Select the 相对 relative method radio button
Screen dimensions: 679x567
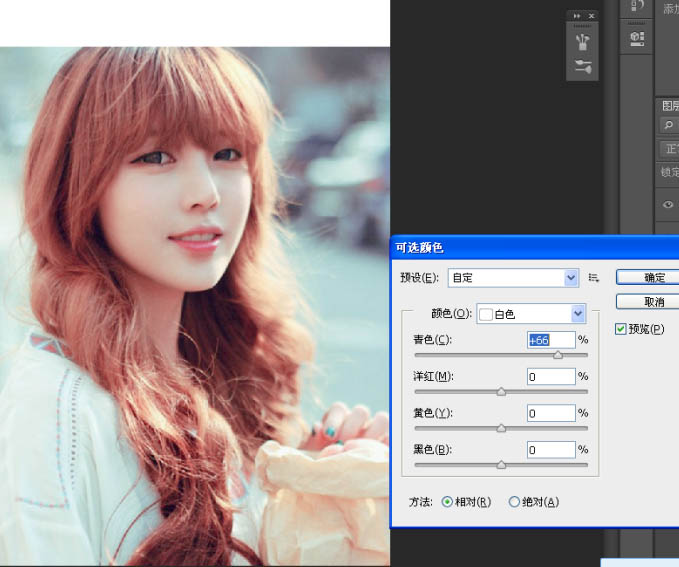[447, 502]
